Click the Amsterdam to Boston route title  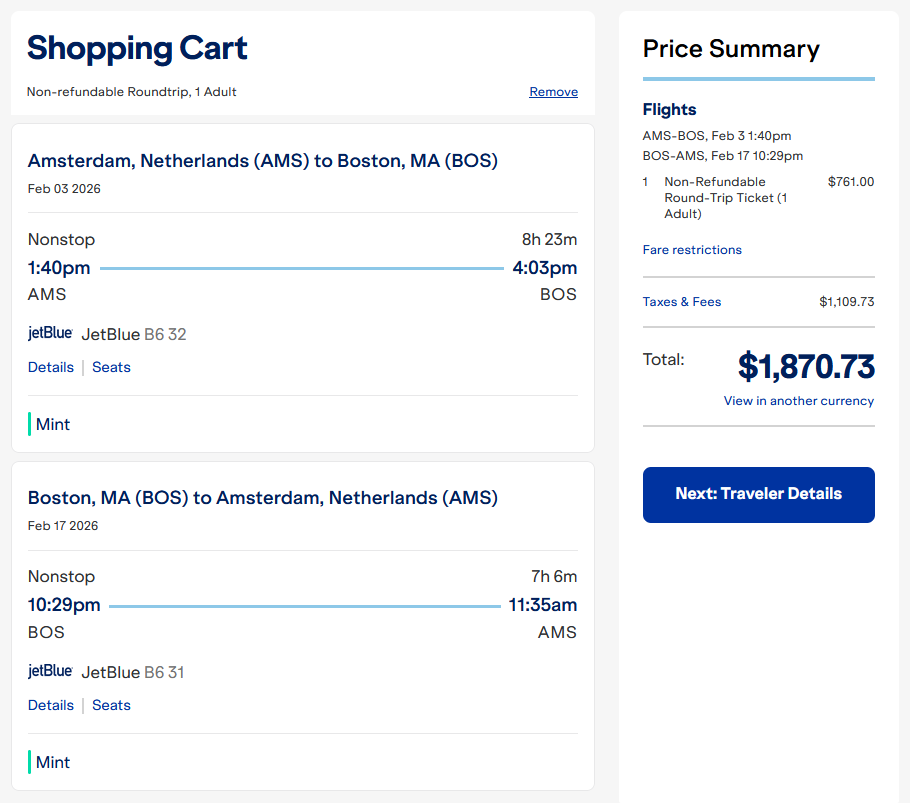(262, 161)
